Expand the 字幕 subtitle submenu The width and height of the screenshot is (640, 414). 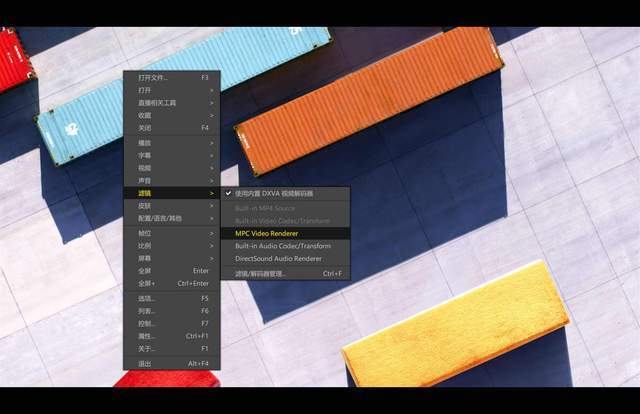click(172, 156)
